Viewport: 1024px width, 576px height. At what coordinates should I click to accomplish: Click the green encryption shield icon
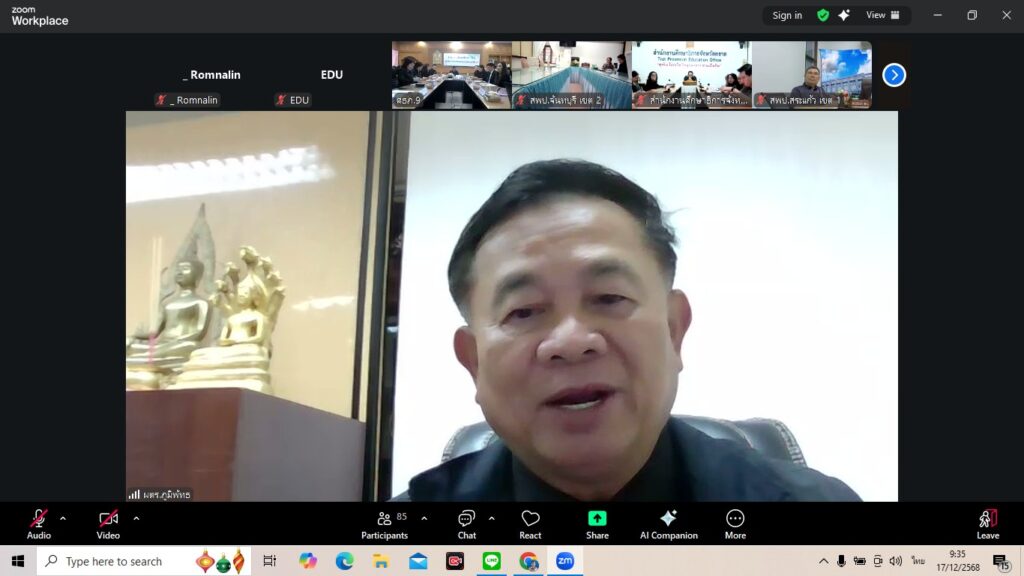click(x=823, y=15)
